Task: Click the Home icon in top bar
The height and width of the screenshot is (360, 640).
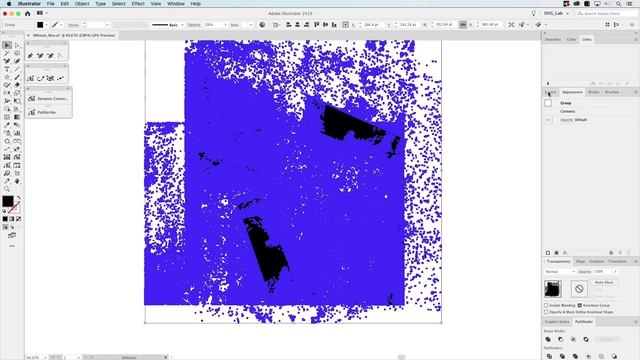Action: pos(28,13)
